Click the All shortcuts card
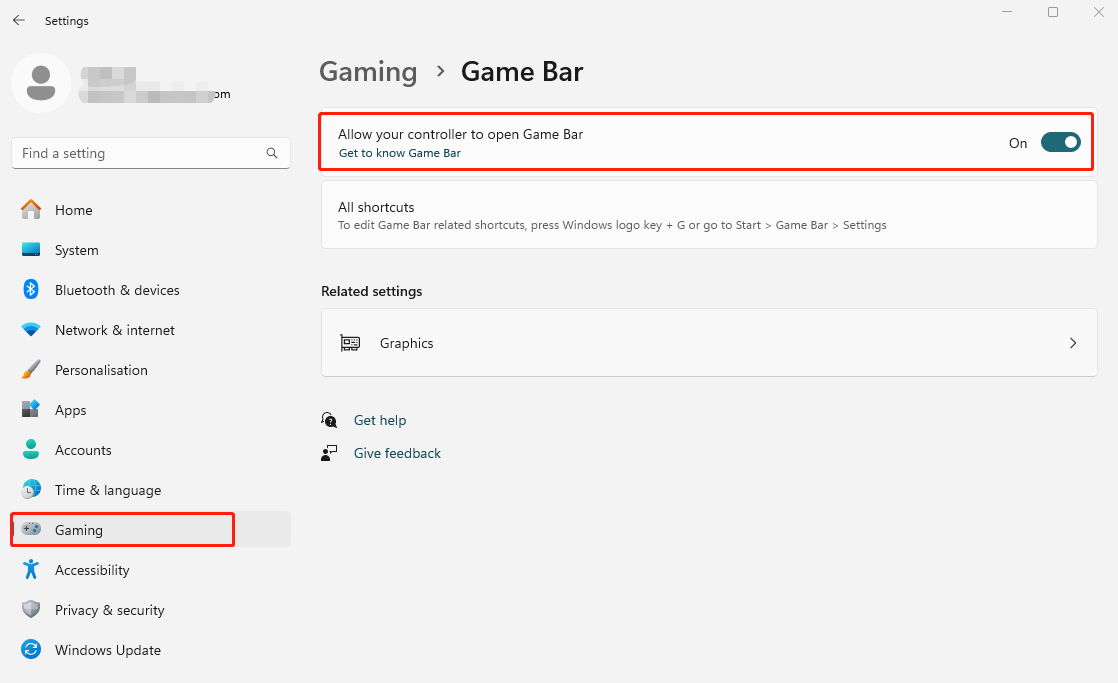Screen dimensions: 1118x683 coord(709,215)
